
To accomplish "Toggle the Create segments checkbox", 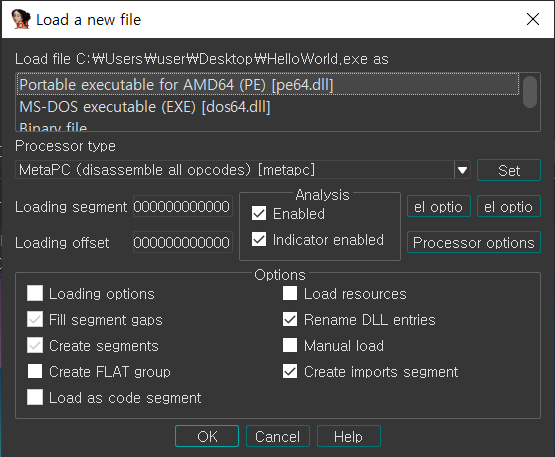I will point(35,345).
